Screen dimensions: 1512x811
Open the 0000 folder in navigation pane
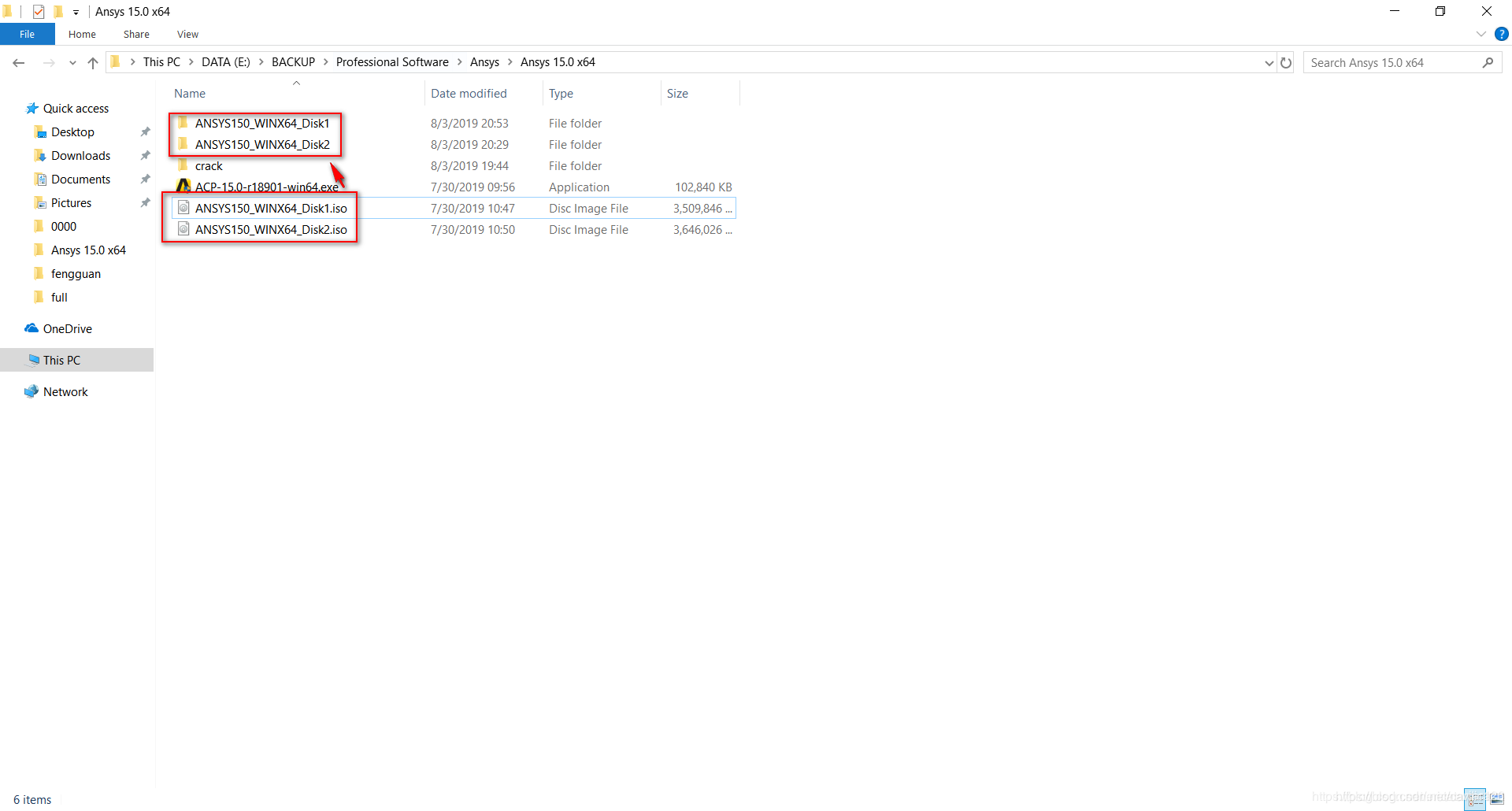click(64, 226)
